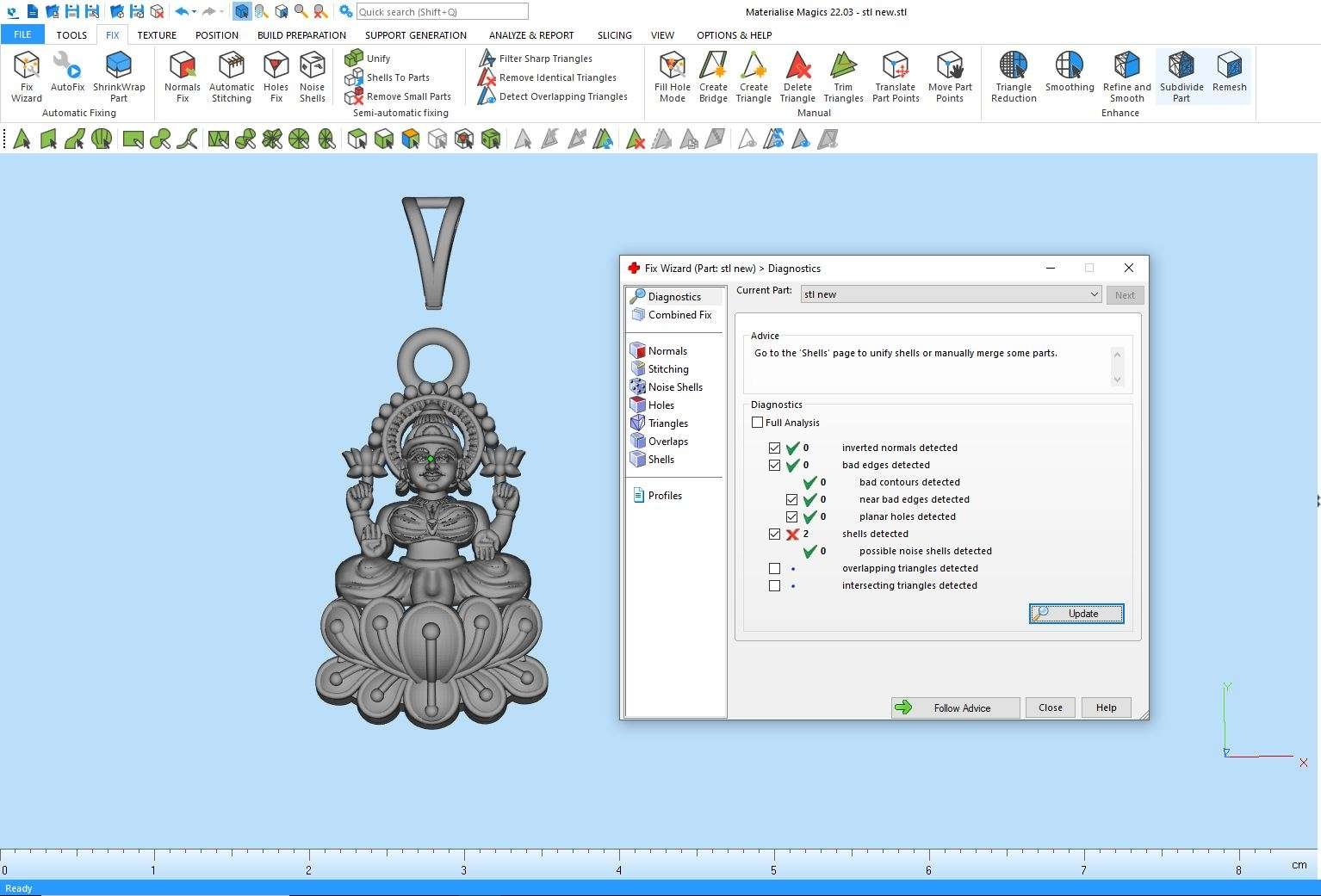
Task: Open the undo history dropdown arrow
Action: (195, 12)
